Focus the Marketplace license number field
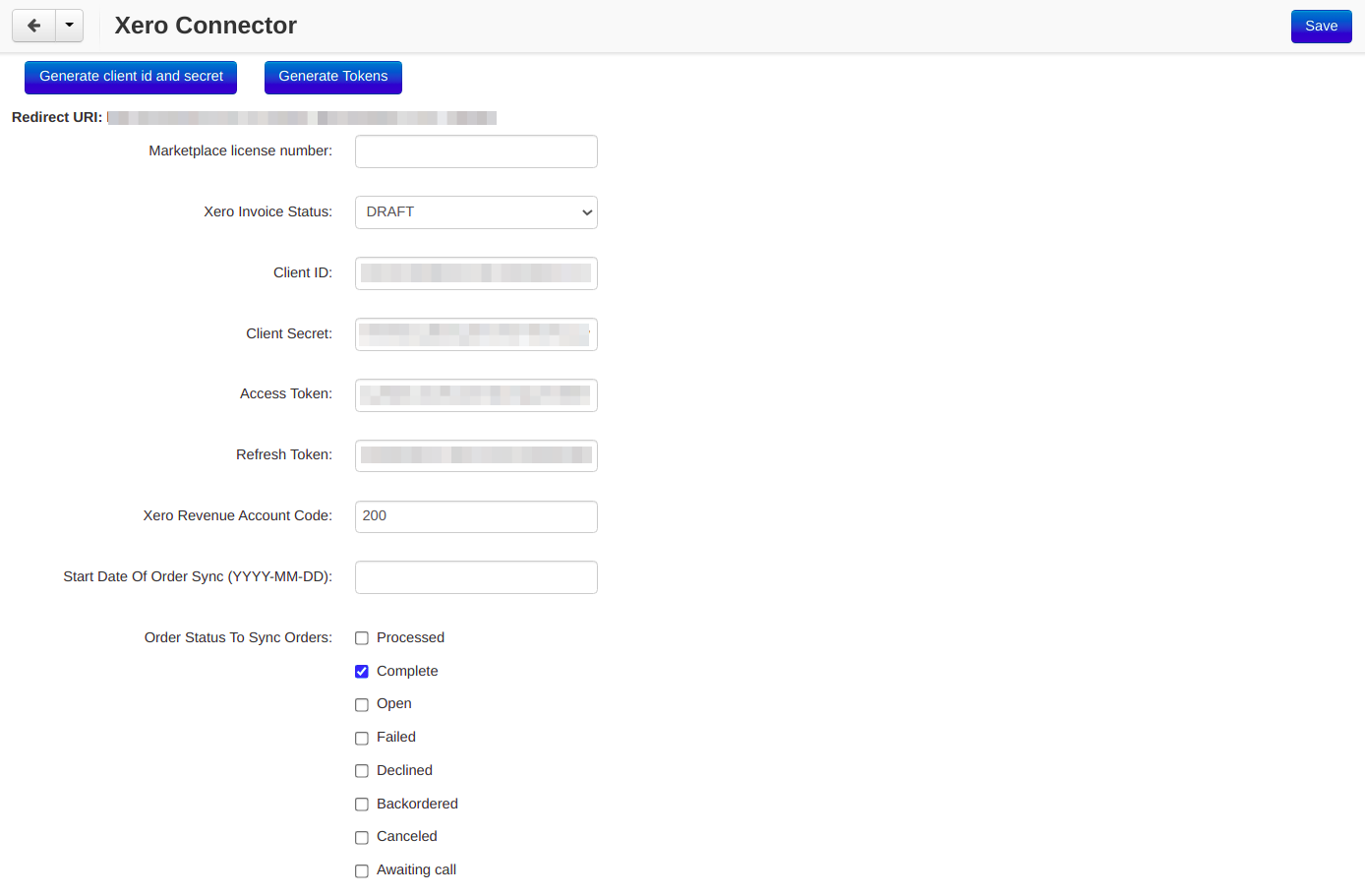 [x=476, y=151]
